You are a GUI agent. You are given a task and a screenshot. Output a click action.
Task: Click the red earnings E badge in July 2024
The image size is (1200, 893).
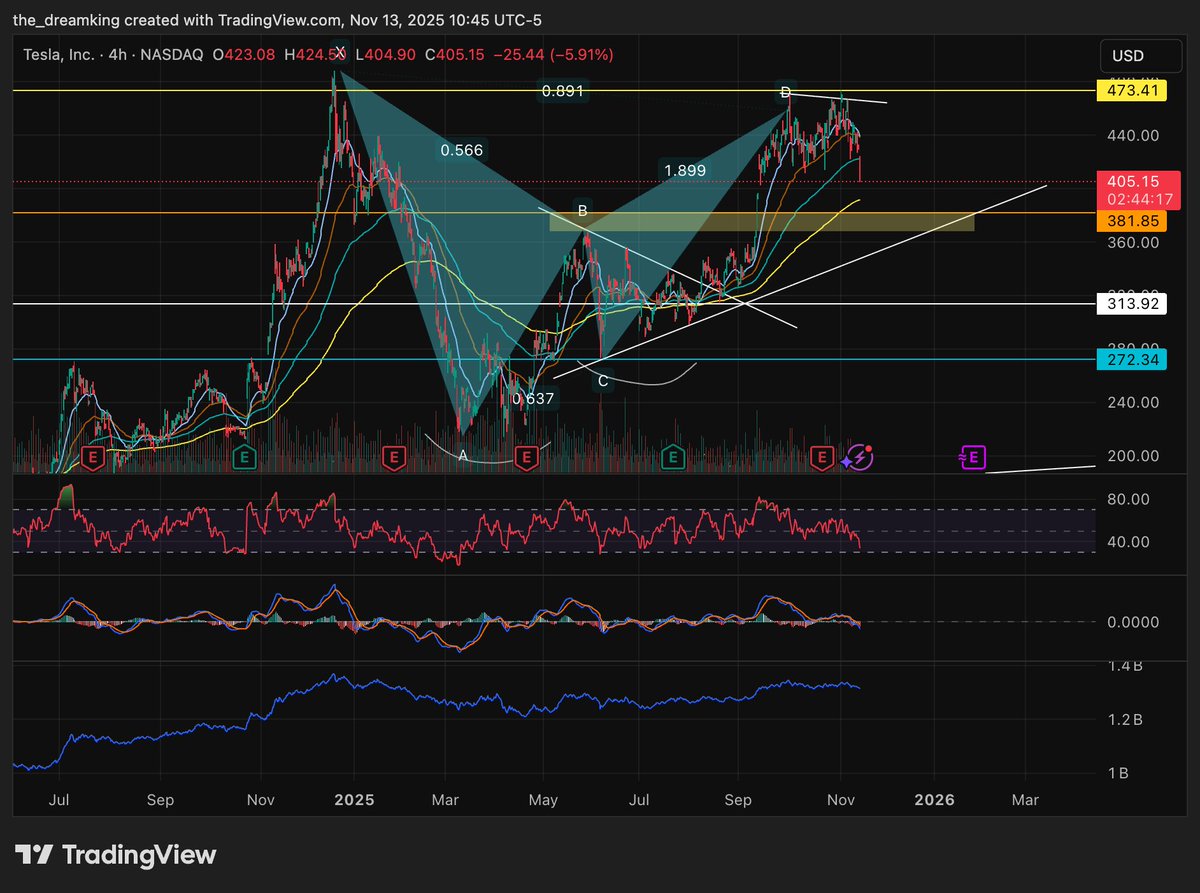tap(92, 457)
